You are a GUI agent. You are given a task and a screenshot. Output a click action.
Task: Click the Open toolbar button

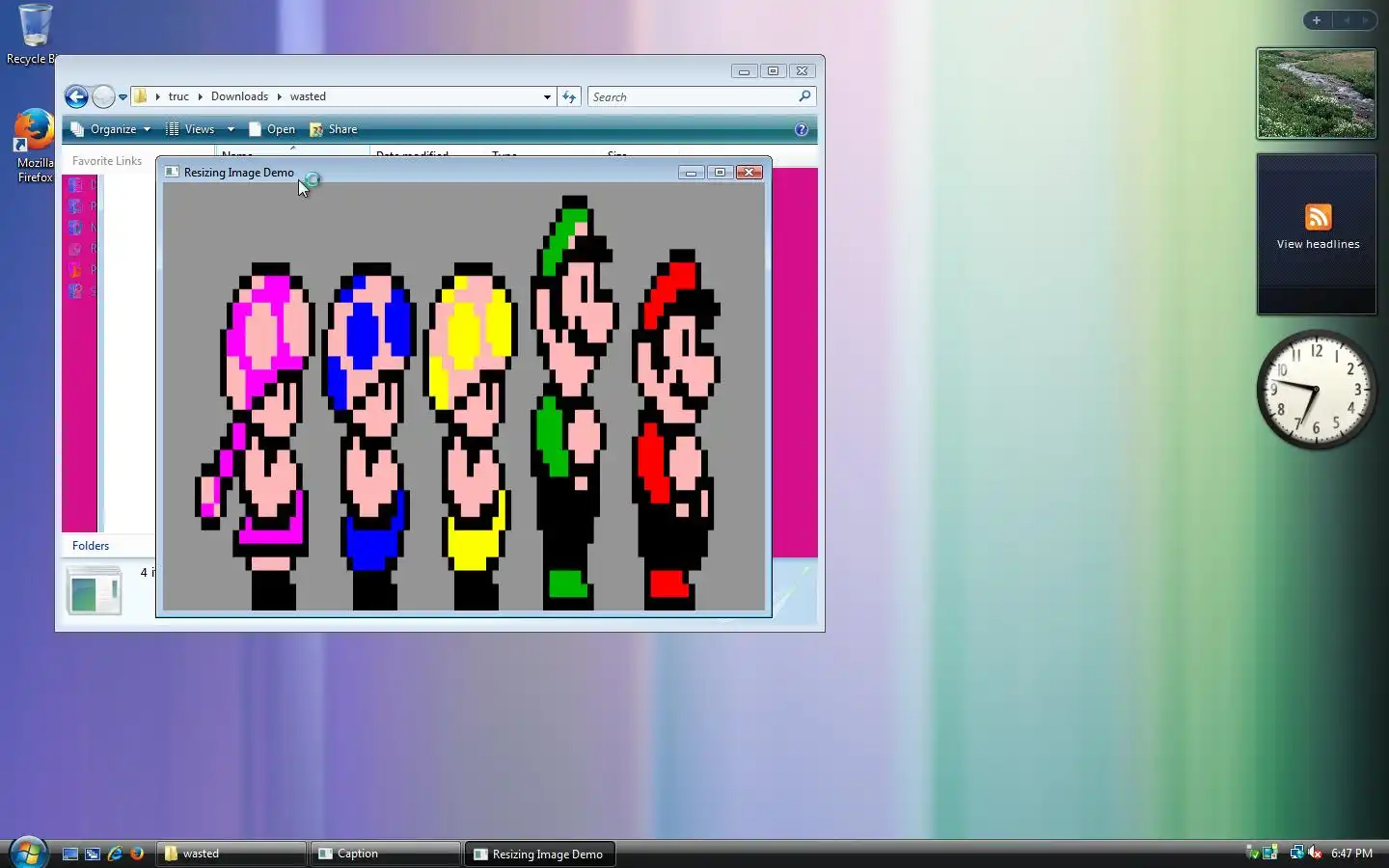272,129
